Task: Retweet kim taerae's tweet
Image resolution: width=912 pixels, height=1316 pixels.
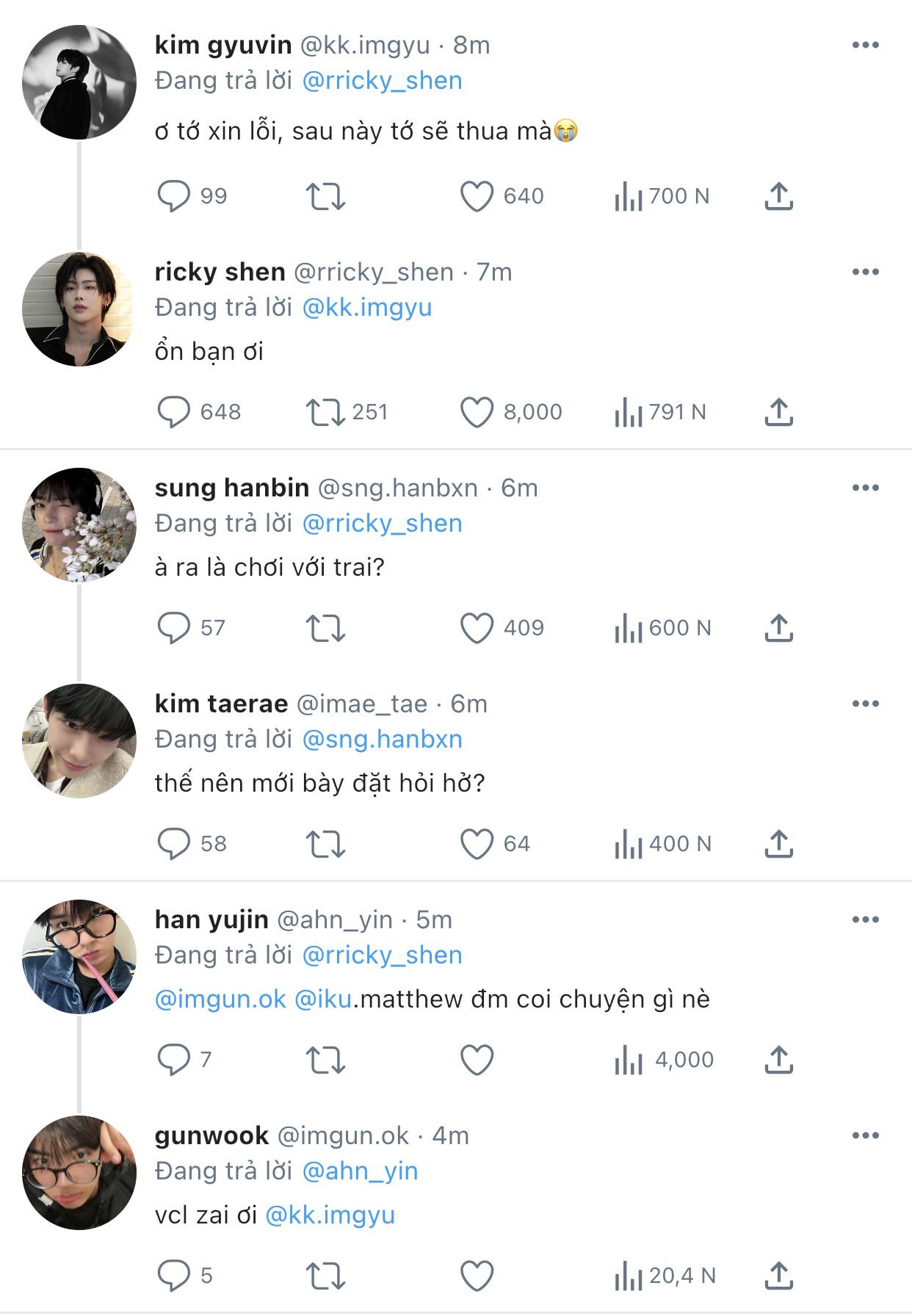Action: [x=325, y=845]
